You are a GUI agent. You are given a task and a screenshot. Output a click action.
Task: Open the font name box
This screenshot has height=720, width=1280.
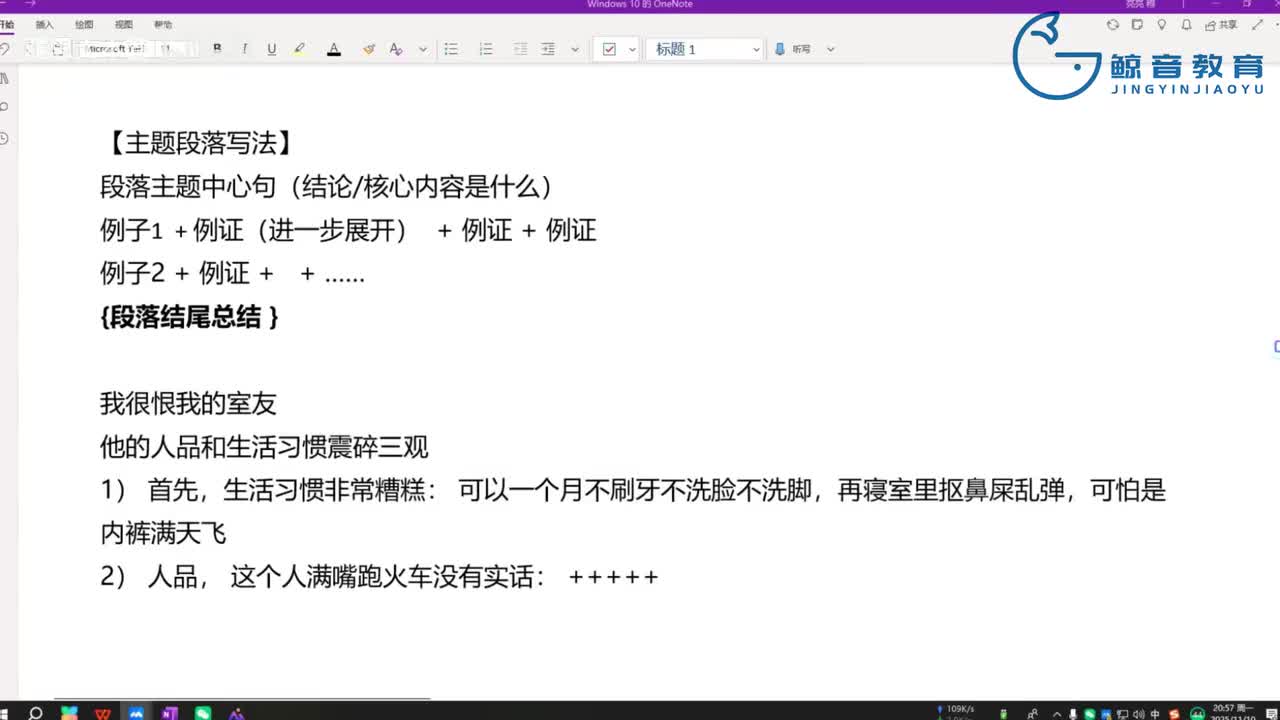coord(116,48)
